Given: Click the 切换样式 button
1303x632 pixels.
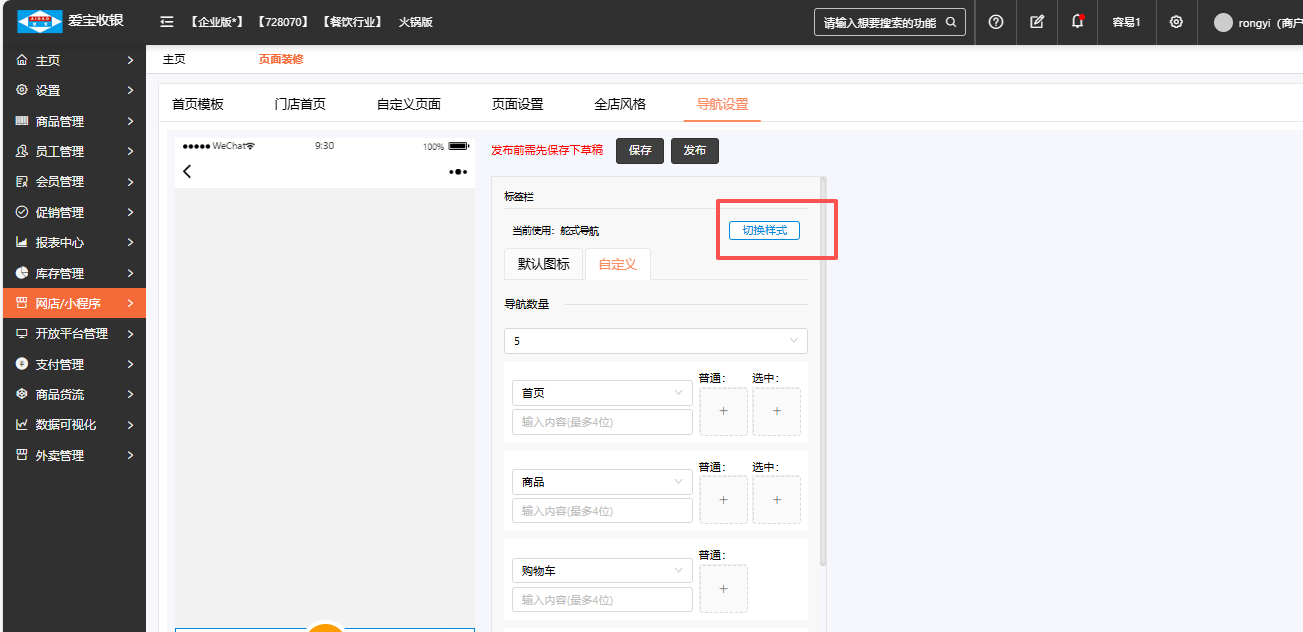Looking at the screenshot, I should [764, 230].
